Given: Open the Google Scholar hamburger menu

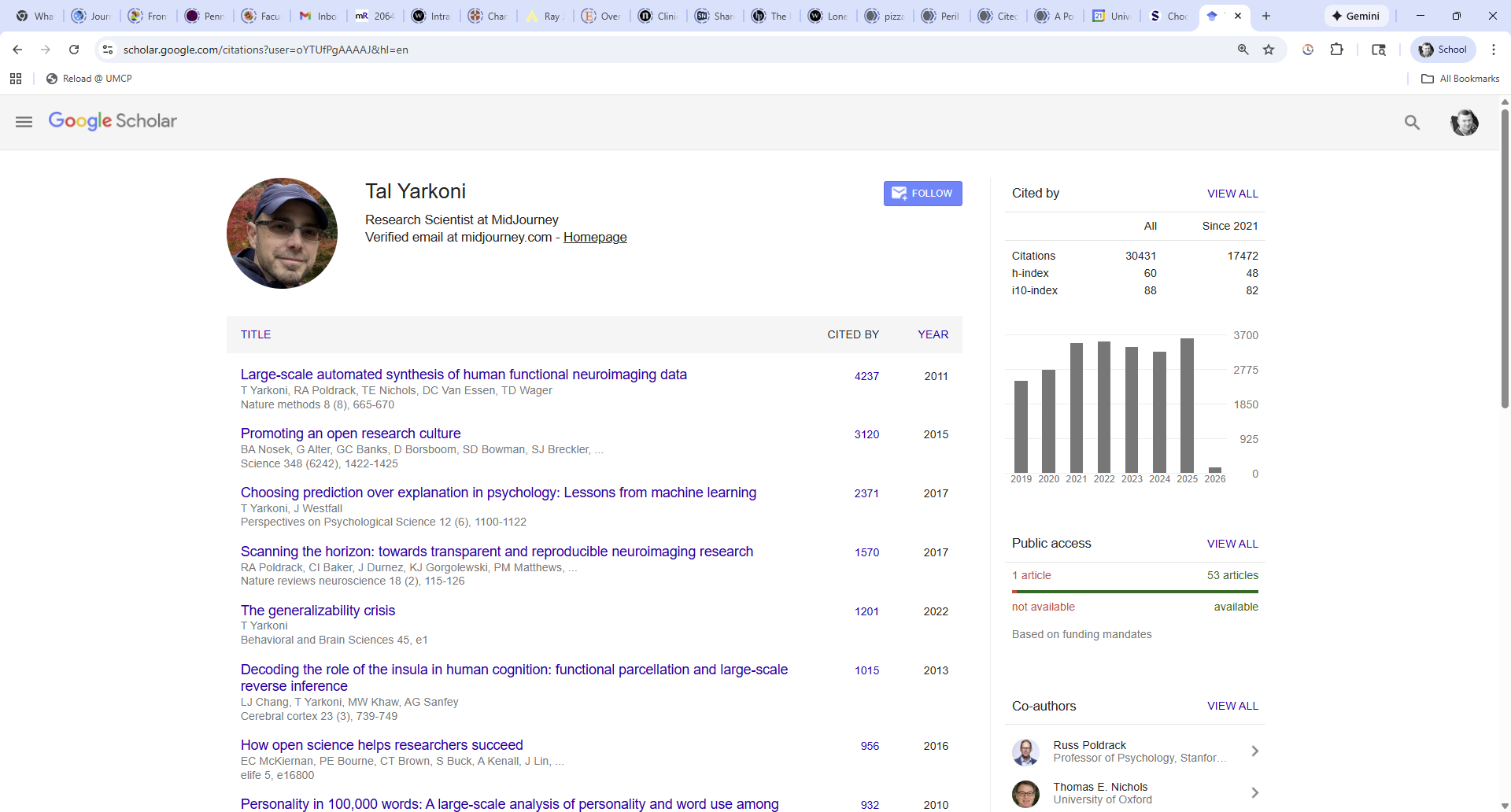Looking at the screenshot, I should (x=24, y=122).
